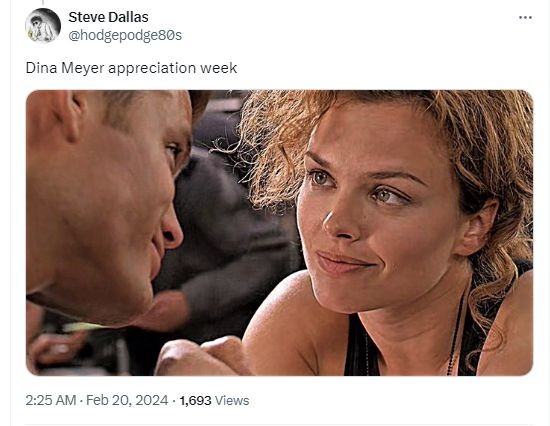Click the tweet text about Dina Meyer

click(131, 68)
